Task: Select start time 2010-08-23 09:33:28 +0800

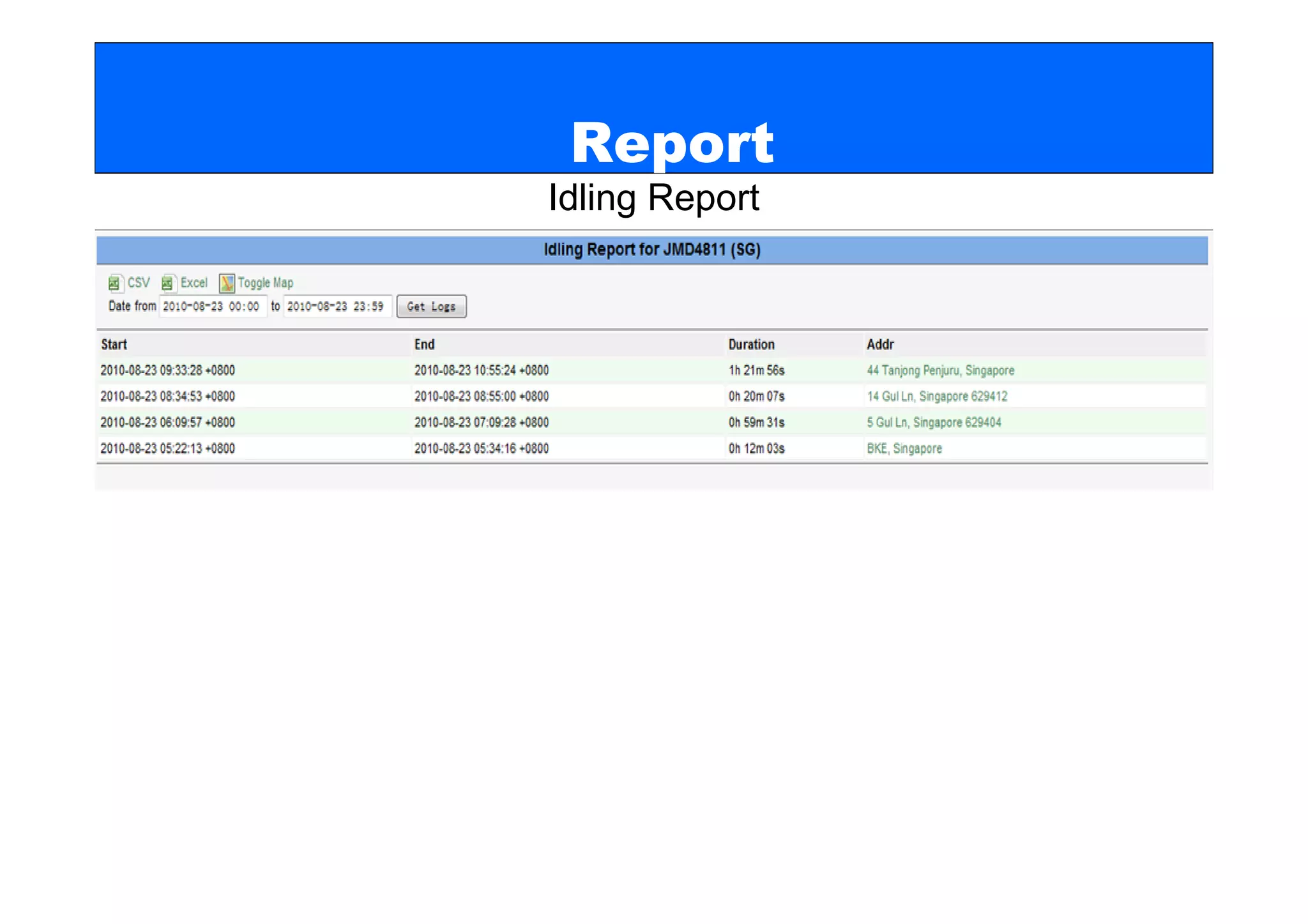Action: (168, 370)
